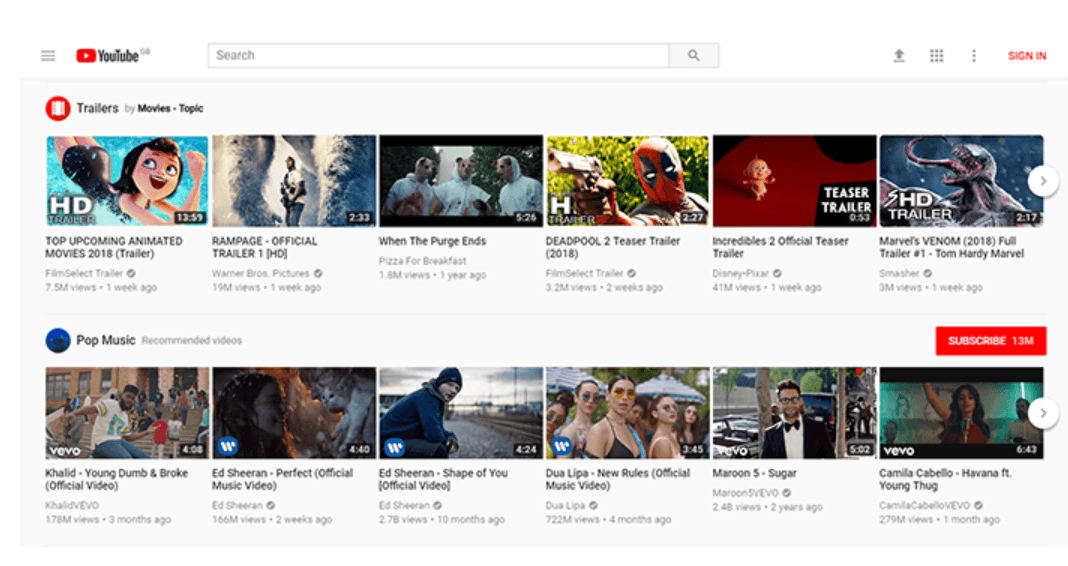Open the three-dot settings menu

click(973, 56)
